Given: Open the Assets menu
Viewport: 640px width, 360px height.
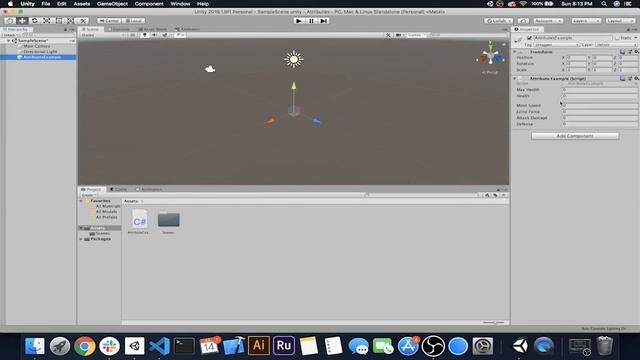Looking at the screenshot, I should coord(82,4).
